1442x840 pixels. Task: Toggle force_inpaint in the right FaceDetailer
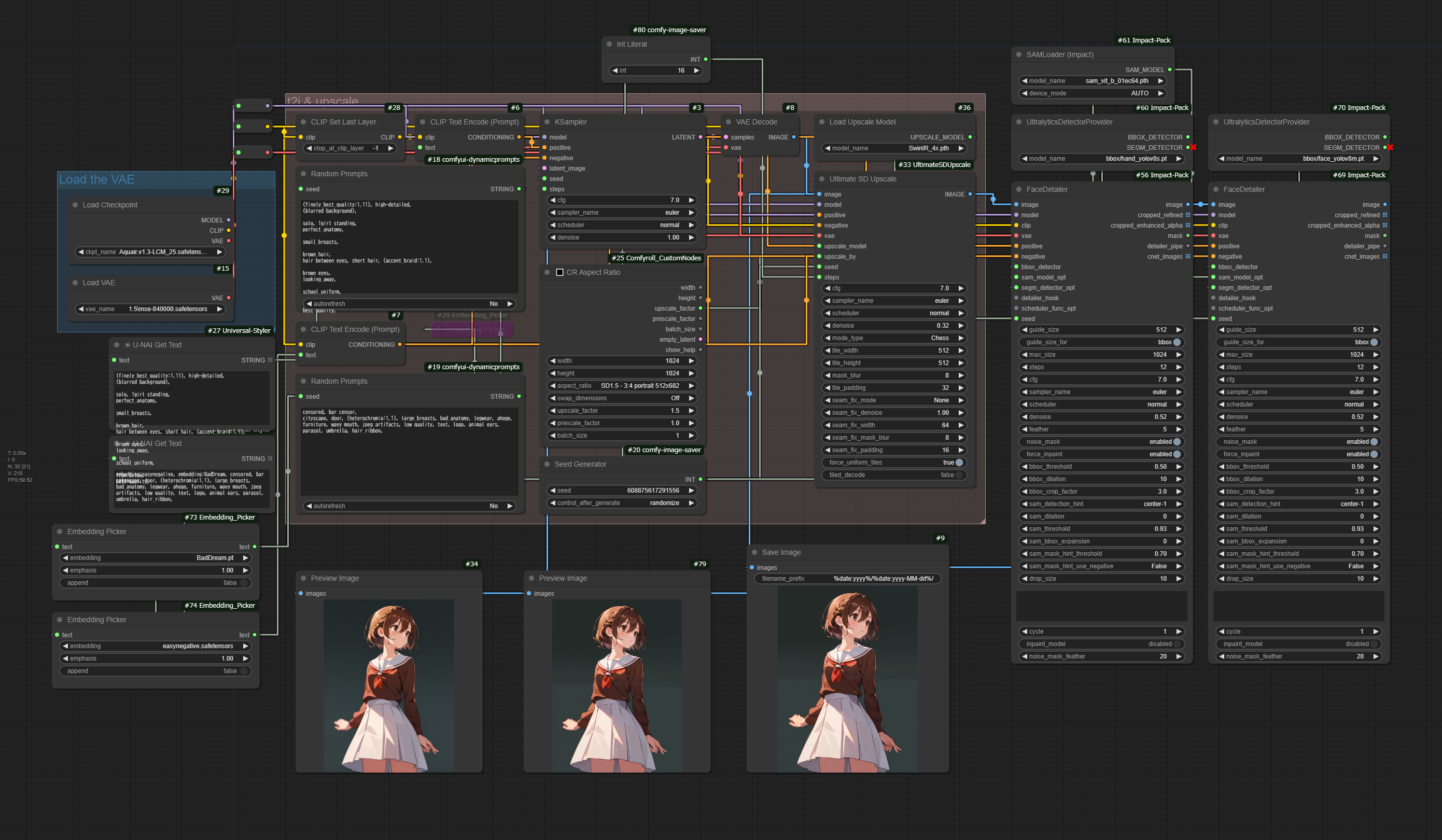click(1298, 454)
